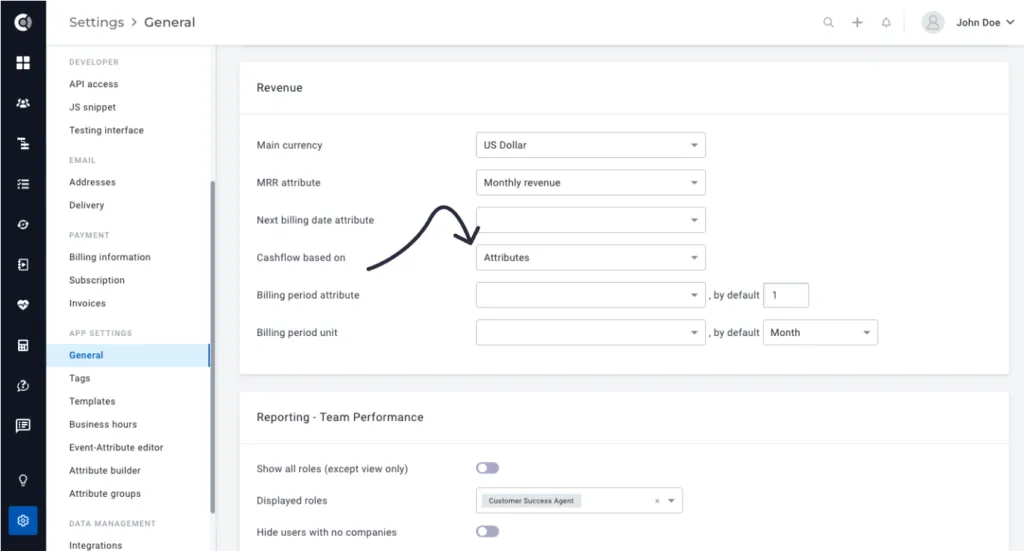Open the settings gear icon
This screenshot has width=1024, height=551.
point(23,520)
